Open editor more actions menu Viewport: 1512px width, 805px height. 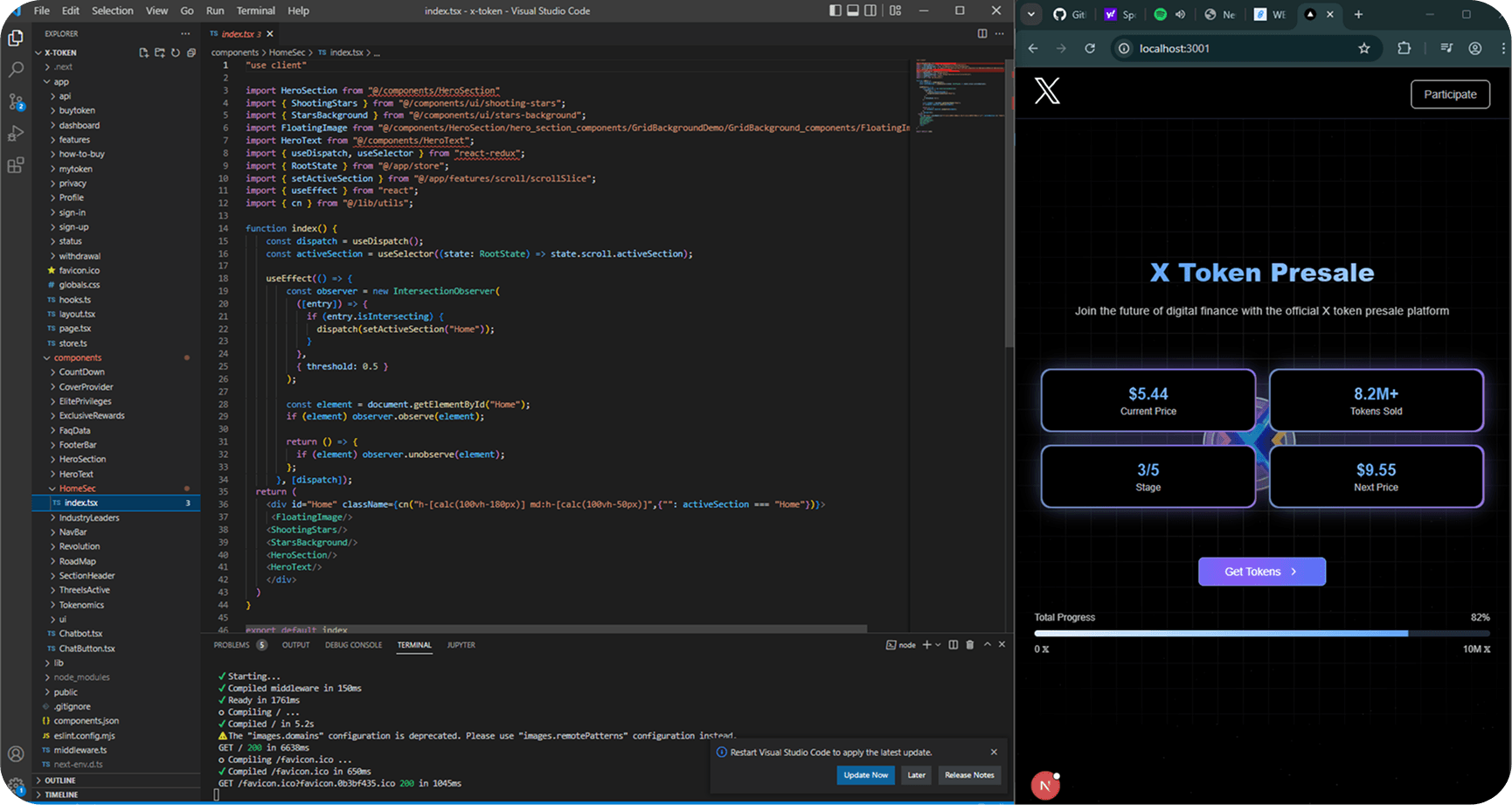[1001, 33]
